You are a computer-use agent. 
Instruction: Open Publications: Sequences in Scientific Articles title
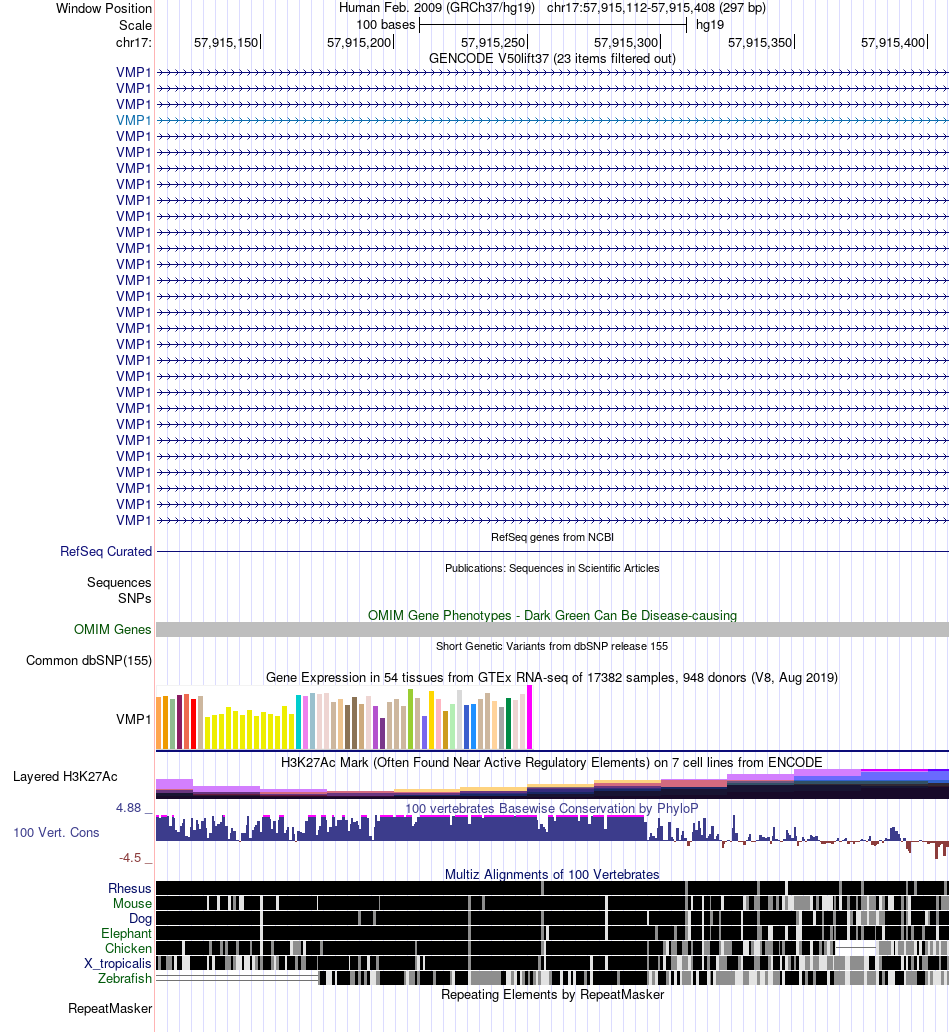[x=552, y=568]
